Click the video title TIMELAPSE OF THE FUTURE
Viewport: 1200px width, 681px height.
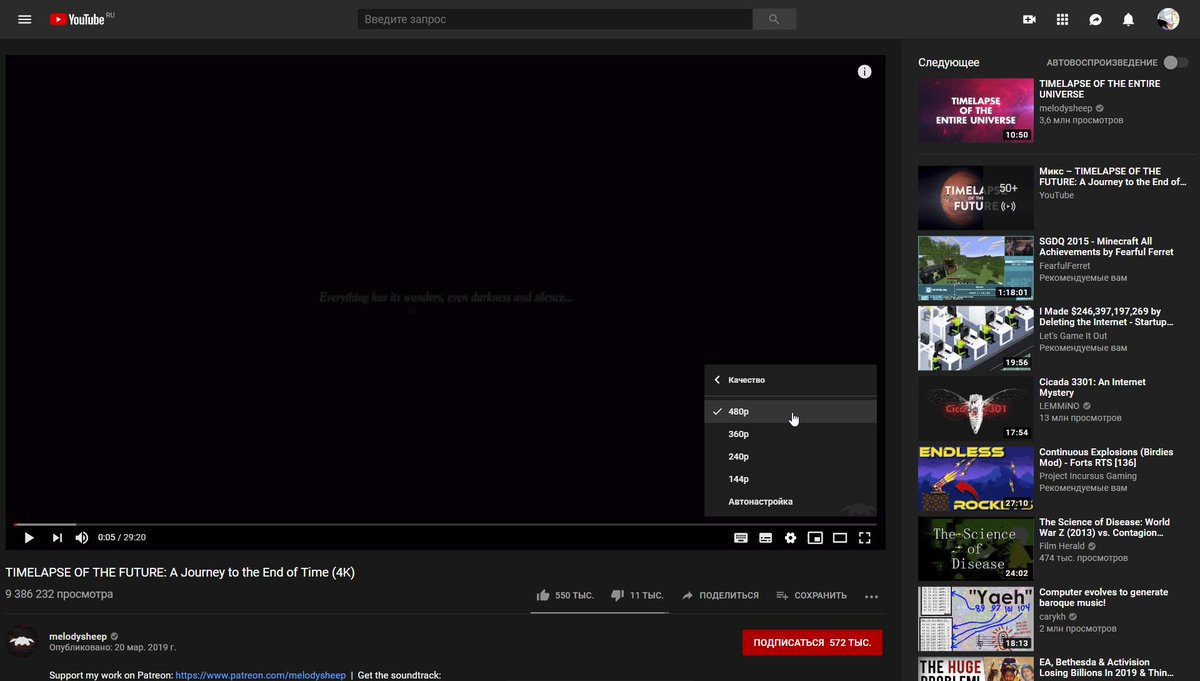pos(180,573)
